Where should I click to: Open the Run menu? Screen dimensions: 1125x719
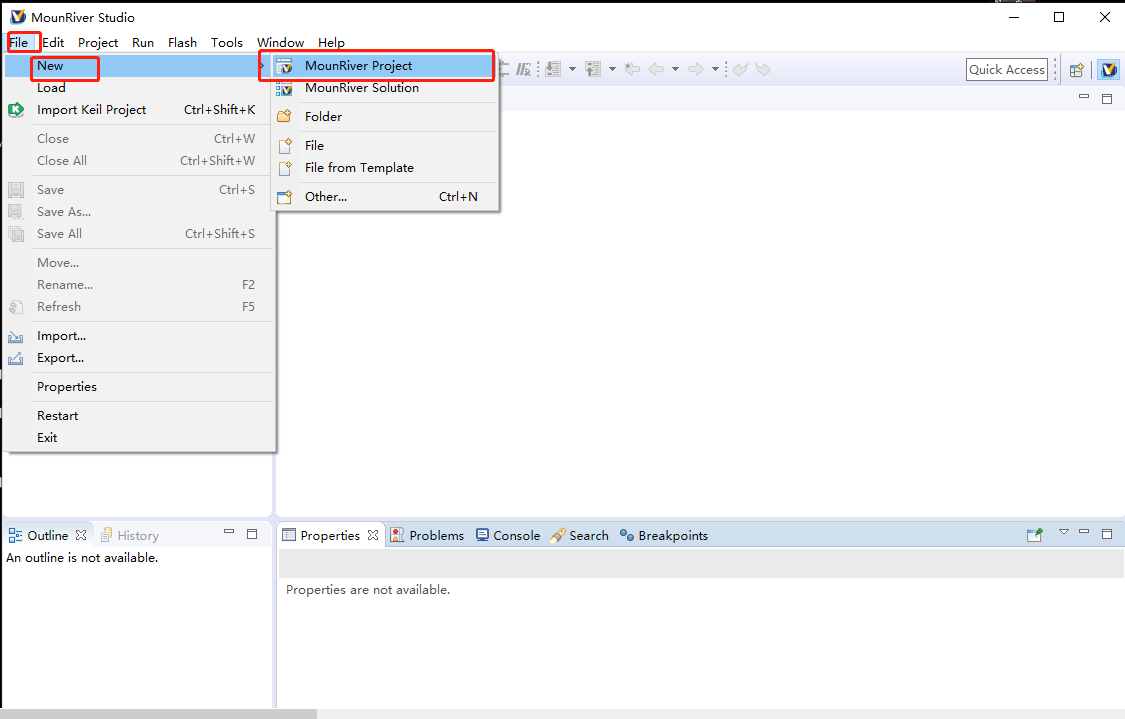tap(143, 42)
